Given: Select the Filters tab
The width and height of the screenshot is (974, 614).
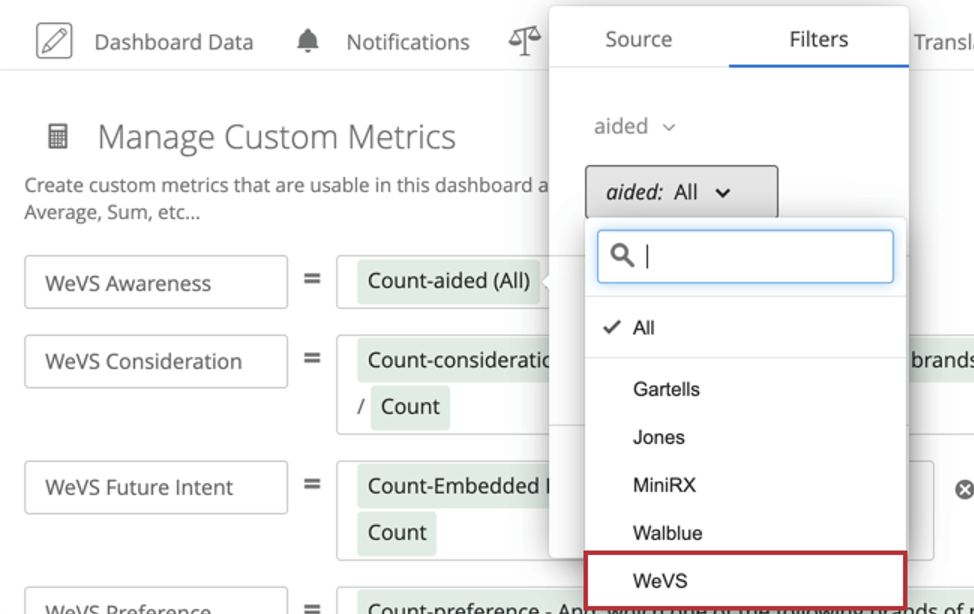Looking at the screenshot, I should click(x=818, y=39).
